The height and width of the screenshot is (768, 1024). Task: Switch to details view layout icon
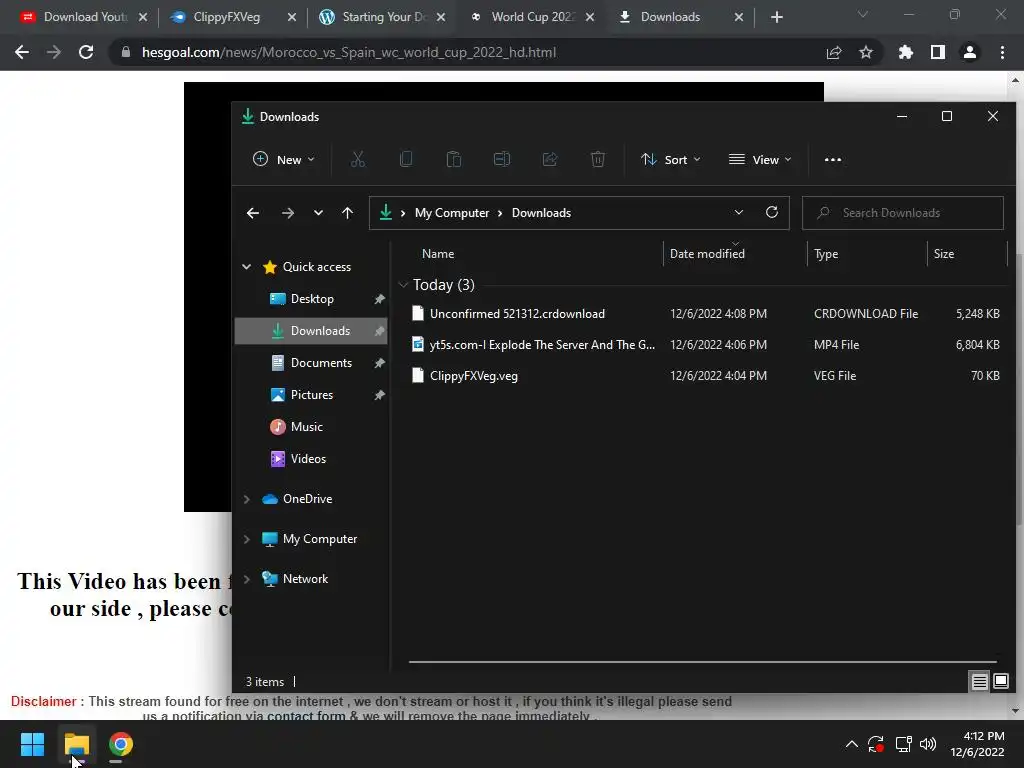(980, 682)
